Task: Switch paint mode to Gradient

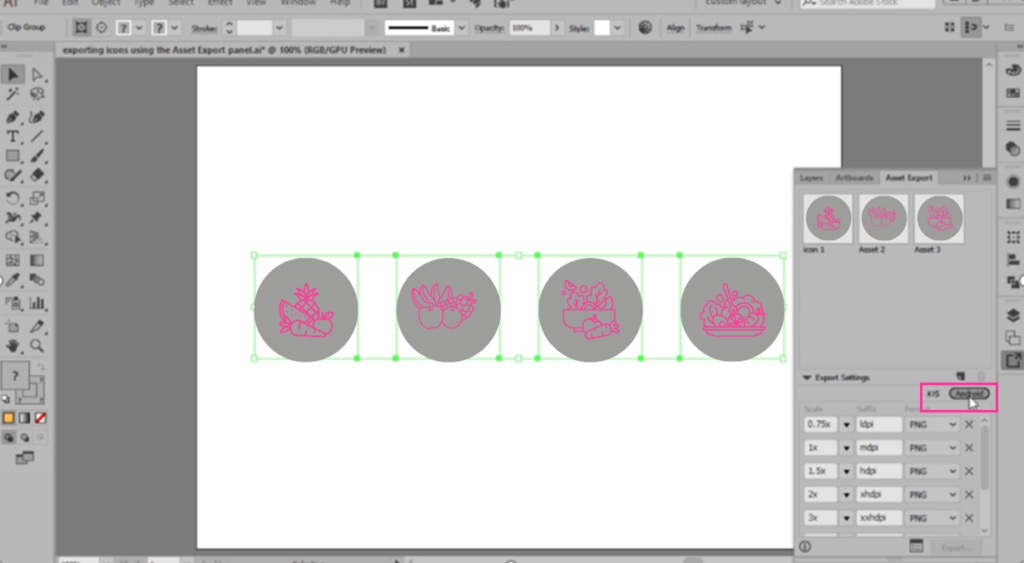Action: 24,418
